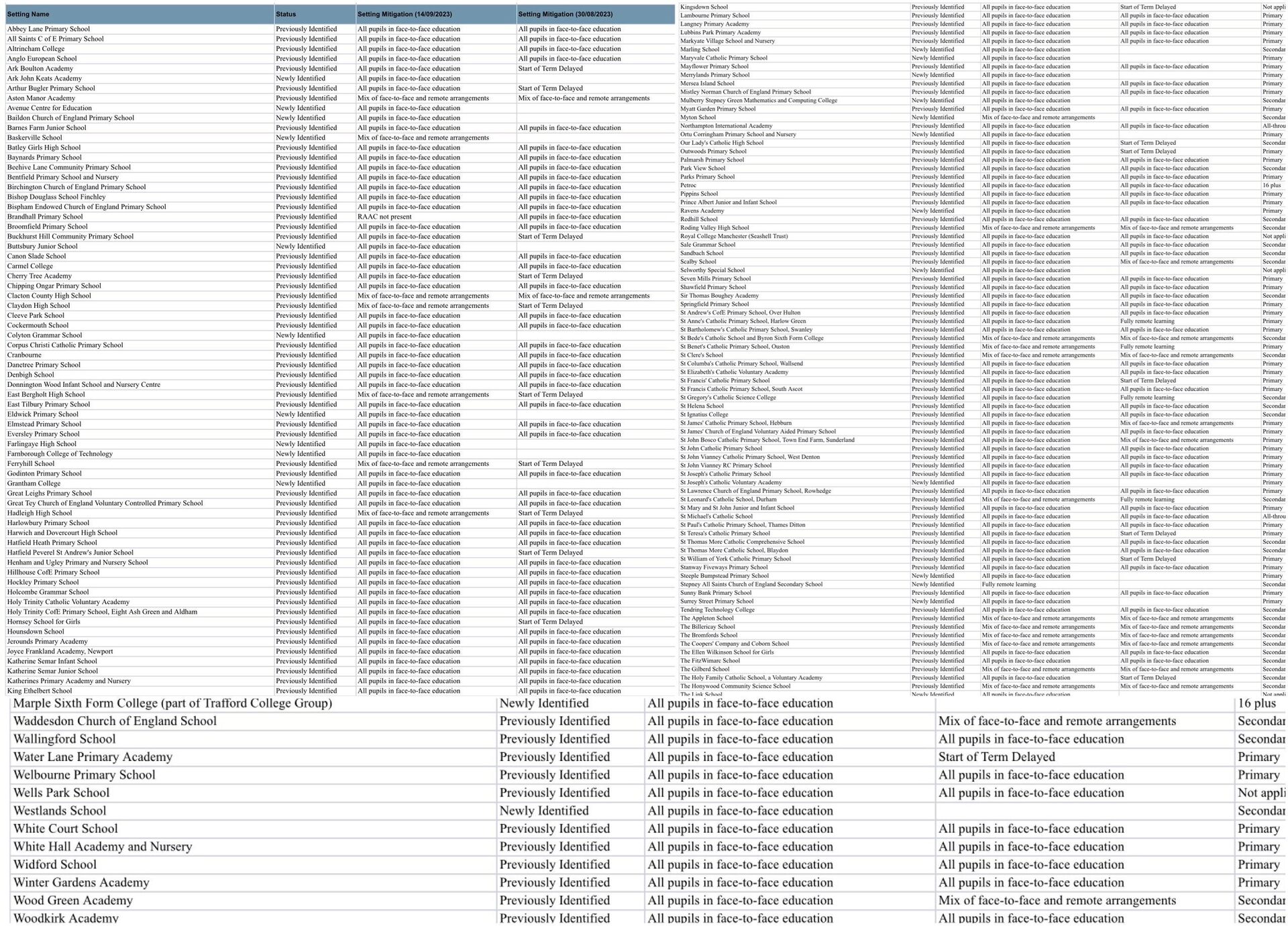Select Water Lane Start of Term Delayed cell
Image resolution: width=1288 pixels, height=926 pixels.
[996, 757]
